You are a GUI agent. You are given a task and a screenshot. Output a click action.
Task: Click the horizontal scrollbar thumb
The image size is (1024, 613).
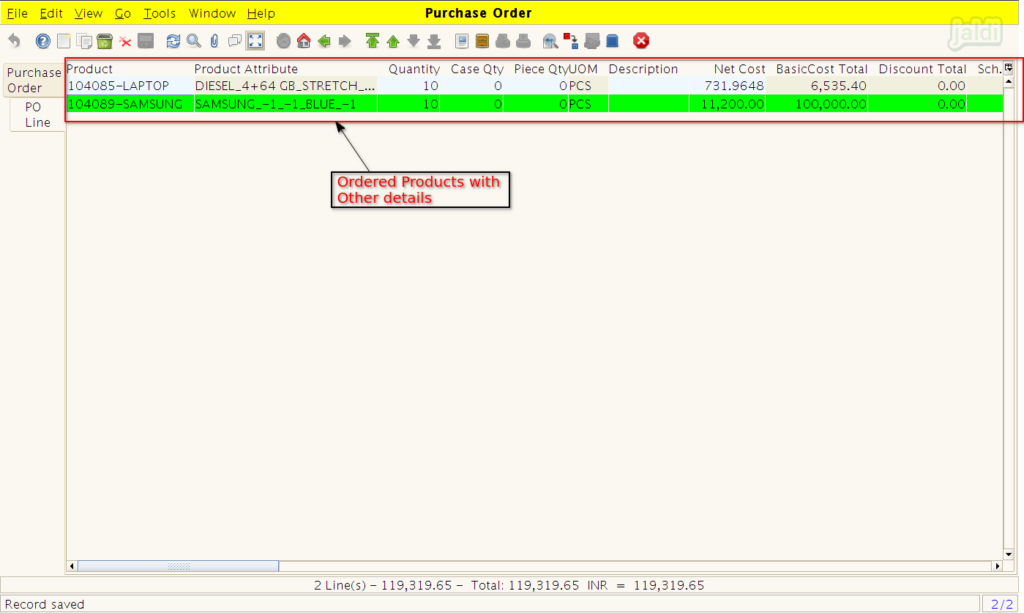coord(178,566)
